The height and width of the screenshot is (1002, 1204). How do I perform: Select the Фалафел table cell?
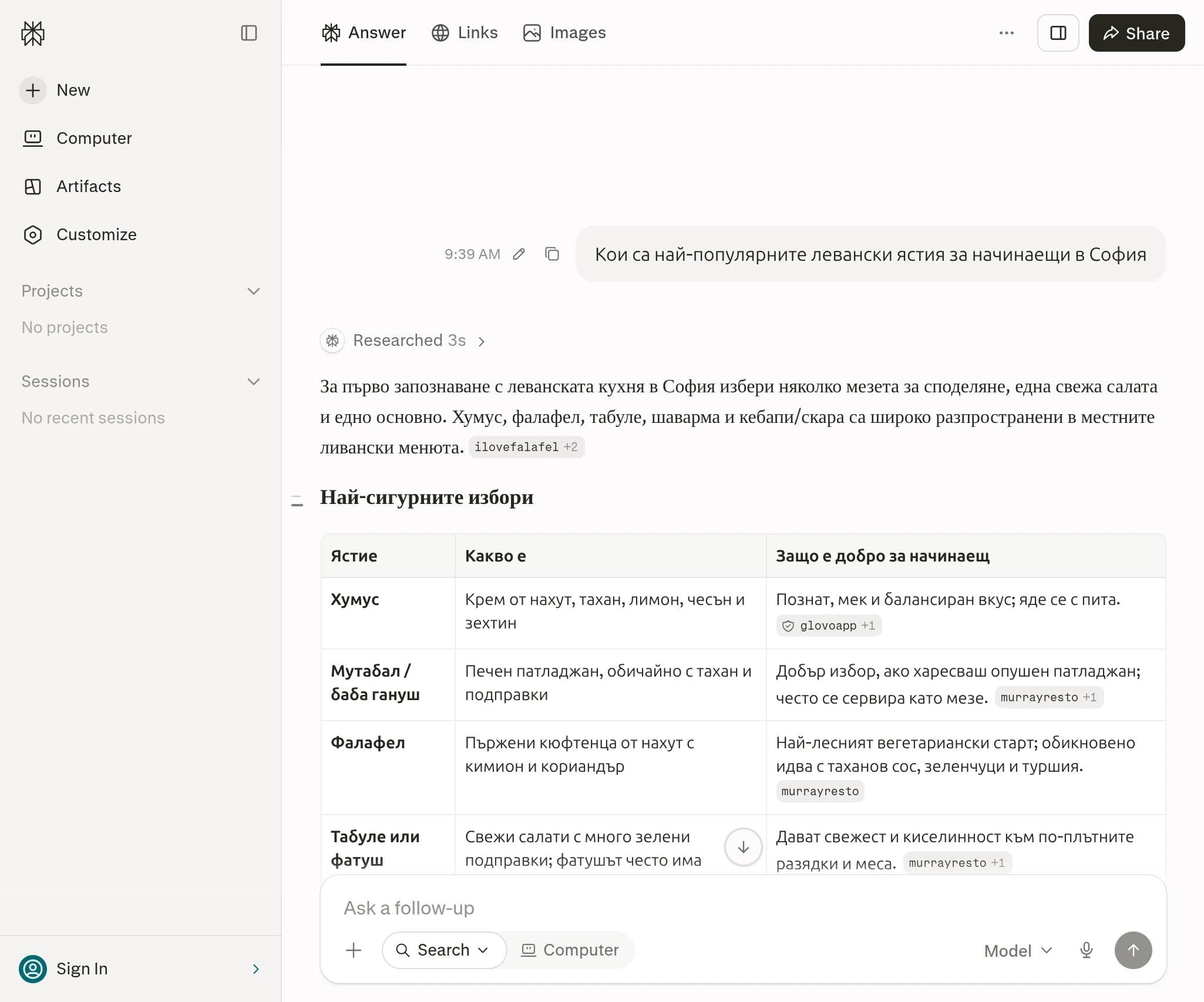388,768
